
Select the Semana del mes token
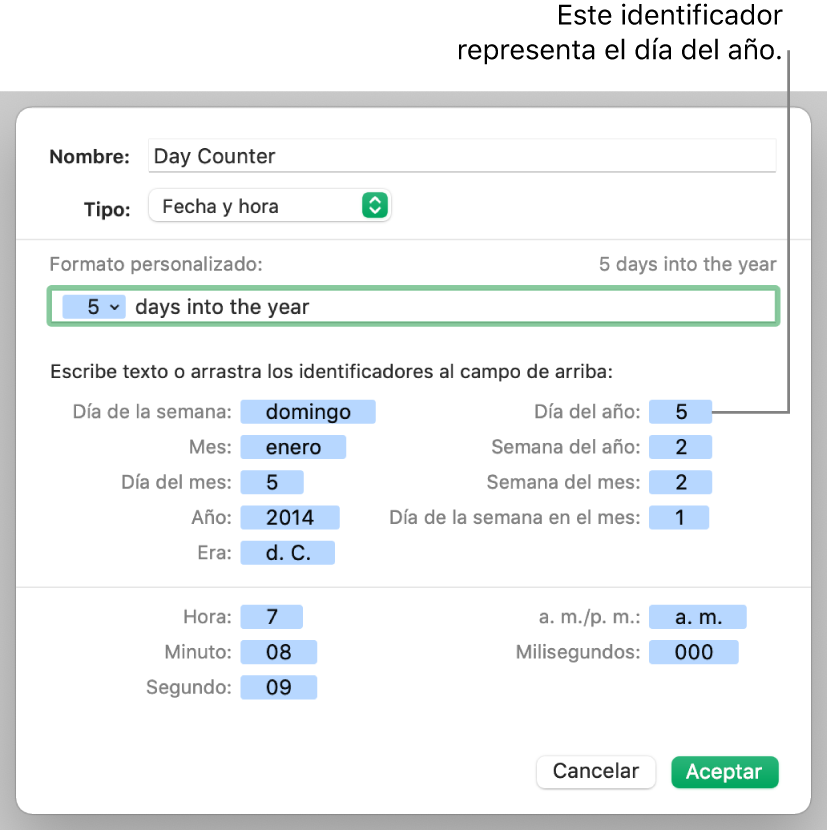tap(681, 482)
